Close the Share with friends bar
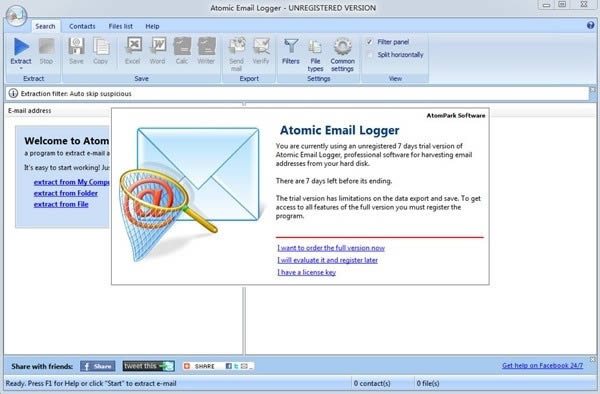600x394 pixels. 593,359
